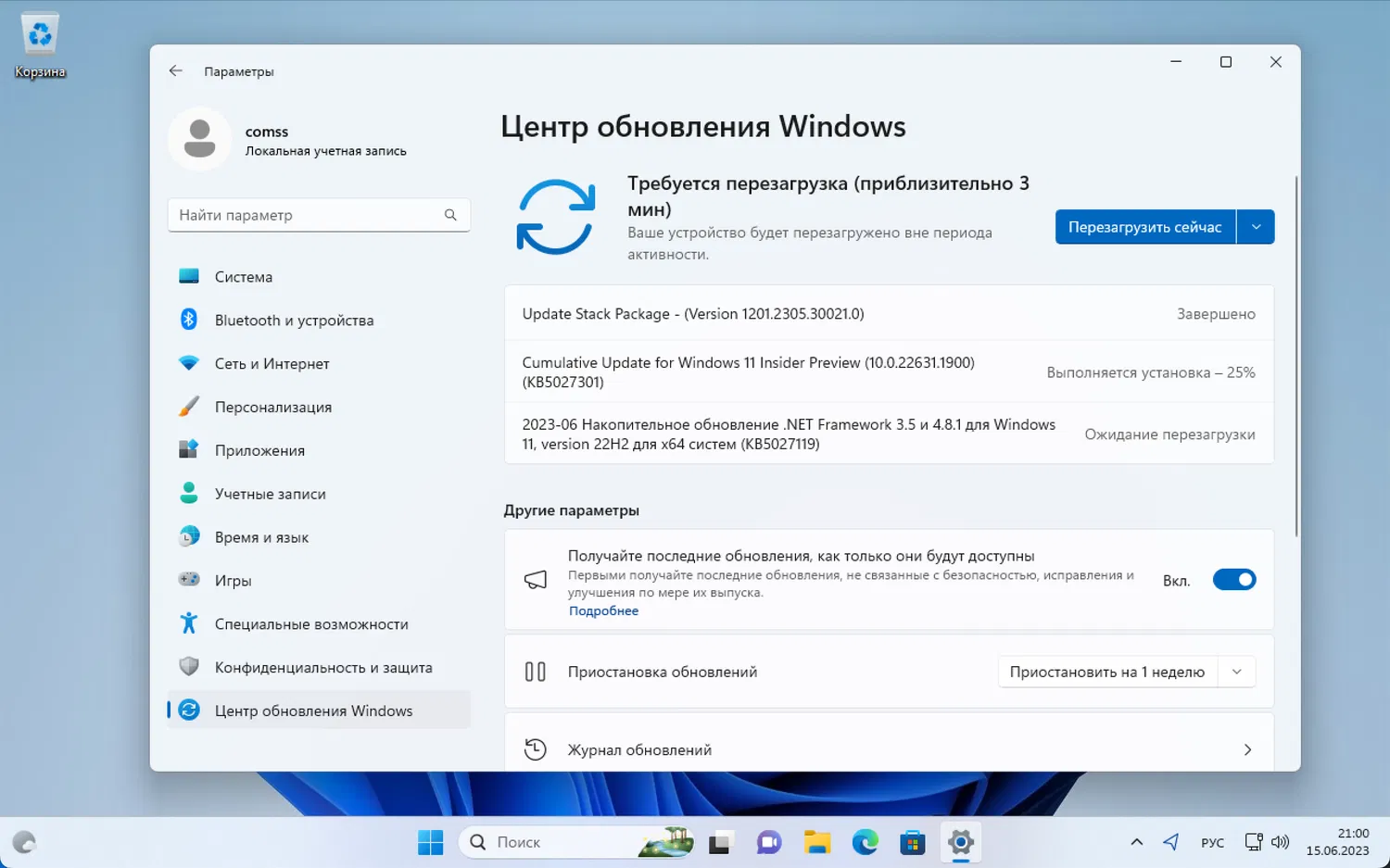Image resolution: width=1390 pixels, height=868 pixels.
Task: Click the settings page vertical scrollbar
Action: point(1296,357)
